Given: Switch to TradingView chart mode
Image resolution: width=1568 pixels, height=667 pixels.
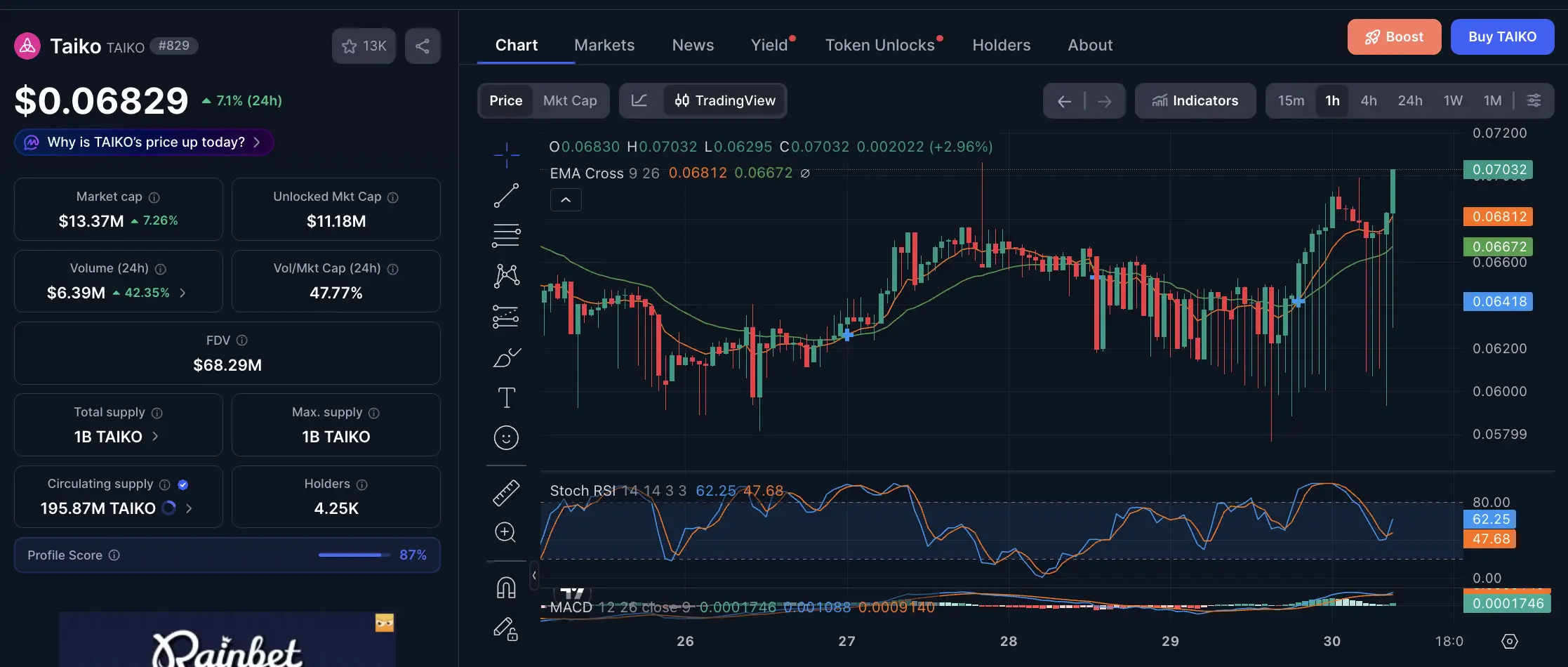Looking at the screenshot, I should pyautogui.click(x=725, y=100).
